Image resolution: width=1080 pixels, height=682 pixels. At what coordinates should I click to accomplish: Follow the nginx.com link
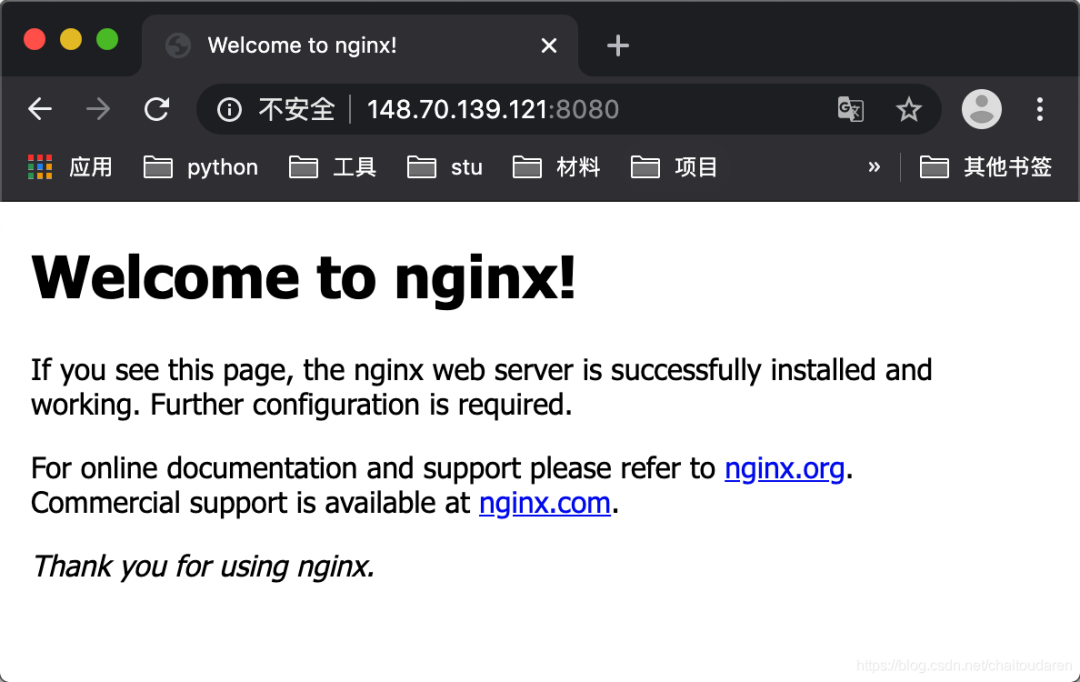545,503
